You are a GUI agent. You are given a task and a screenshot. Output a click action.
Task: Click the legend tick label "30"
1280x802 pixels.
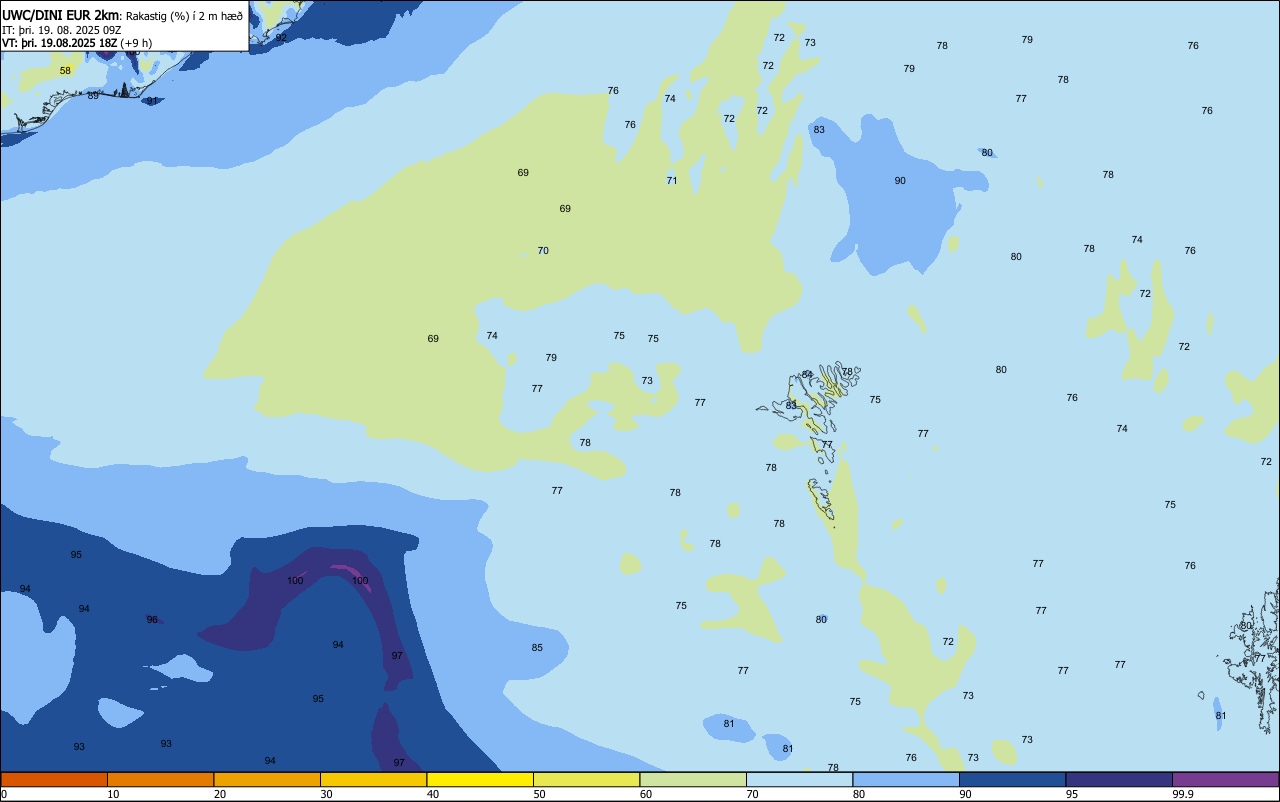coord(326,794)
